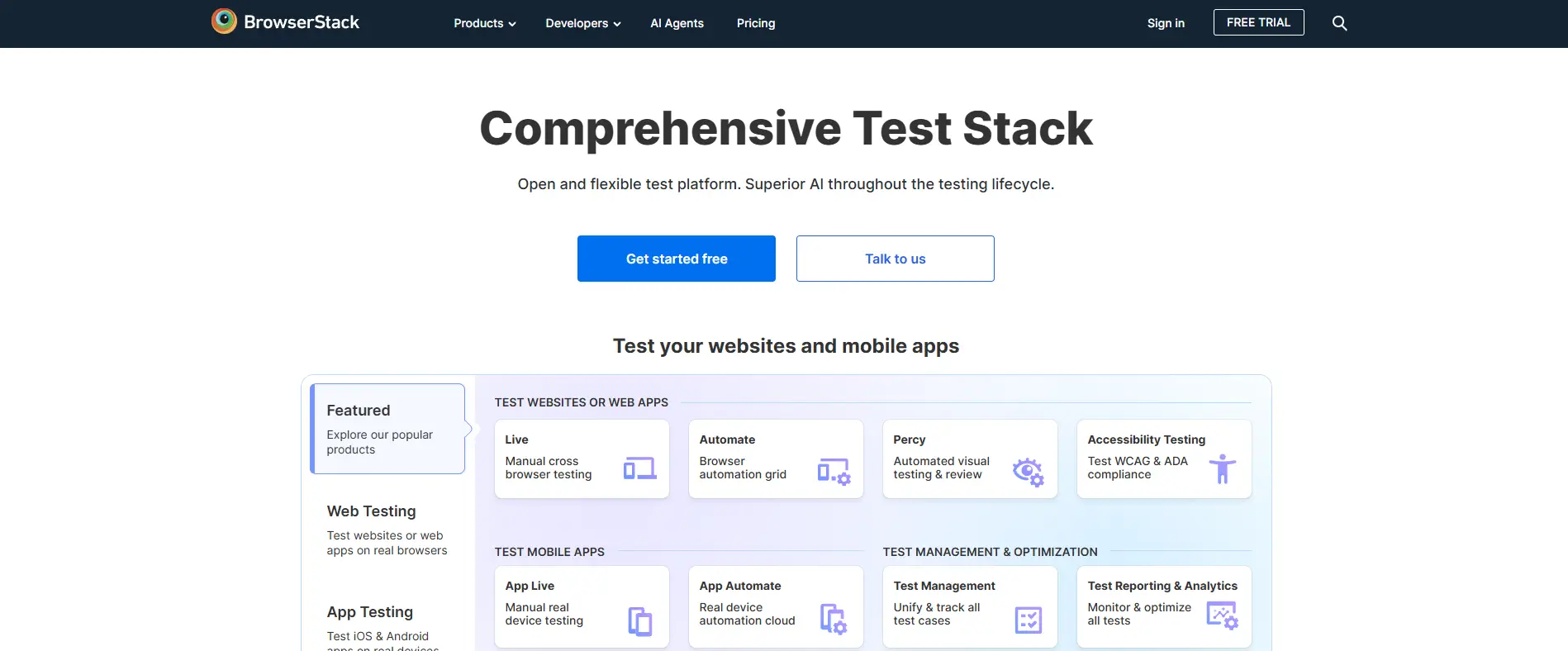Click the Talk to us button
The width and height of the screenshot is (1568, 651).
click(895, 259)
